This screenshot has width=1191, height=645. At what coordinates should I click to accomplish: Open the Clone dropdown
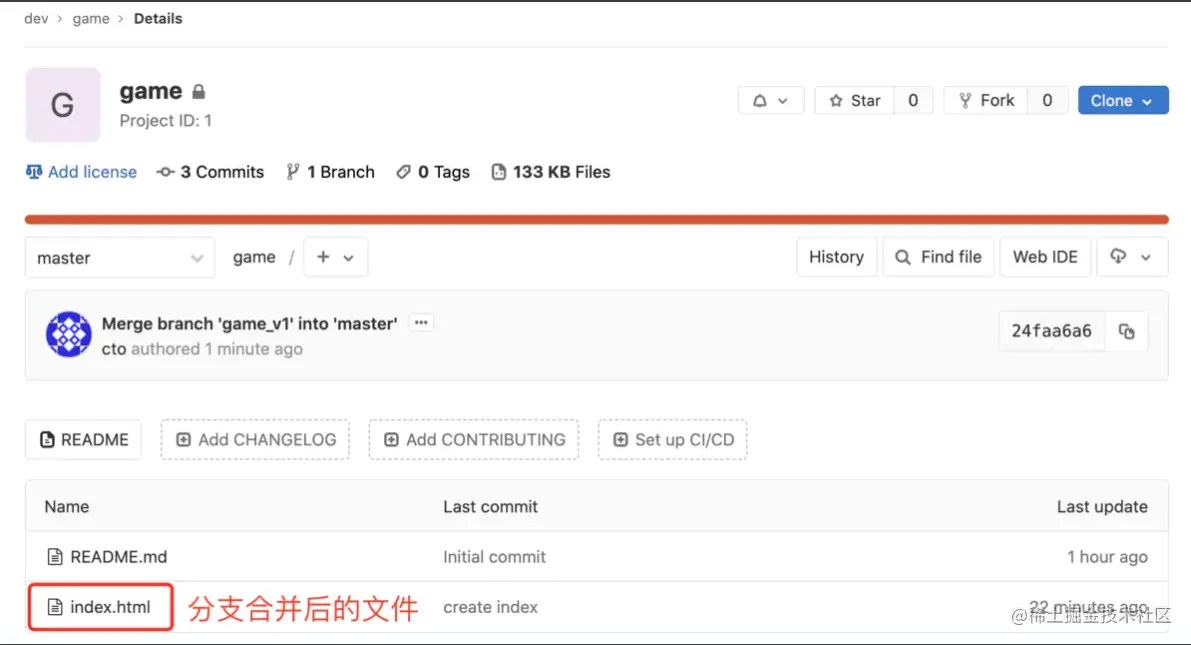click(x=1123, y=100)
